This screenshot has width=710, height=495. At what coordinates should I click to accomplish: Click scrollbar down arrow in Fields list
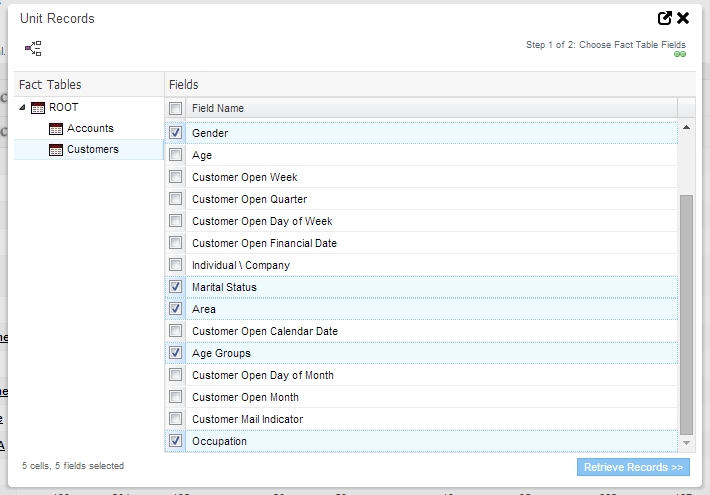[686, 442]
